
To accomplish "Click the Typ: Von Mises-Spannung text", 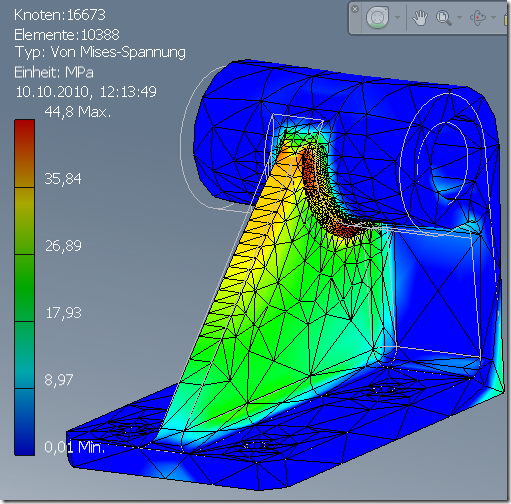I will (100, 52).
